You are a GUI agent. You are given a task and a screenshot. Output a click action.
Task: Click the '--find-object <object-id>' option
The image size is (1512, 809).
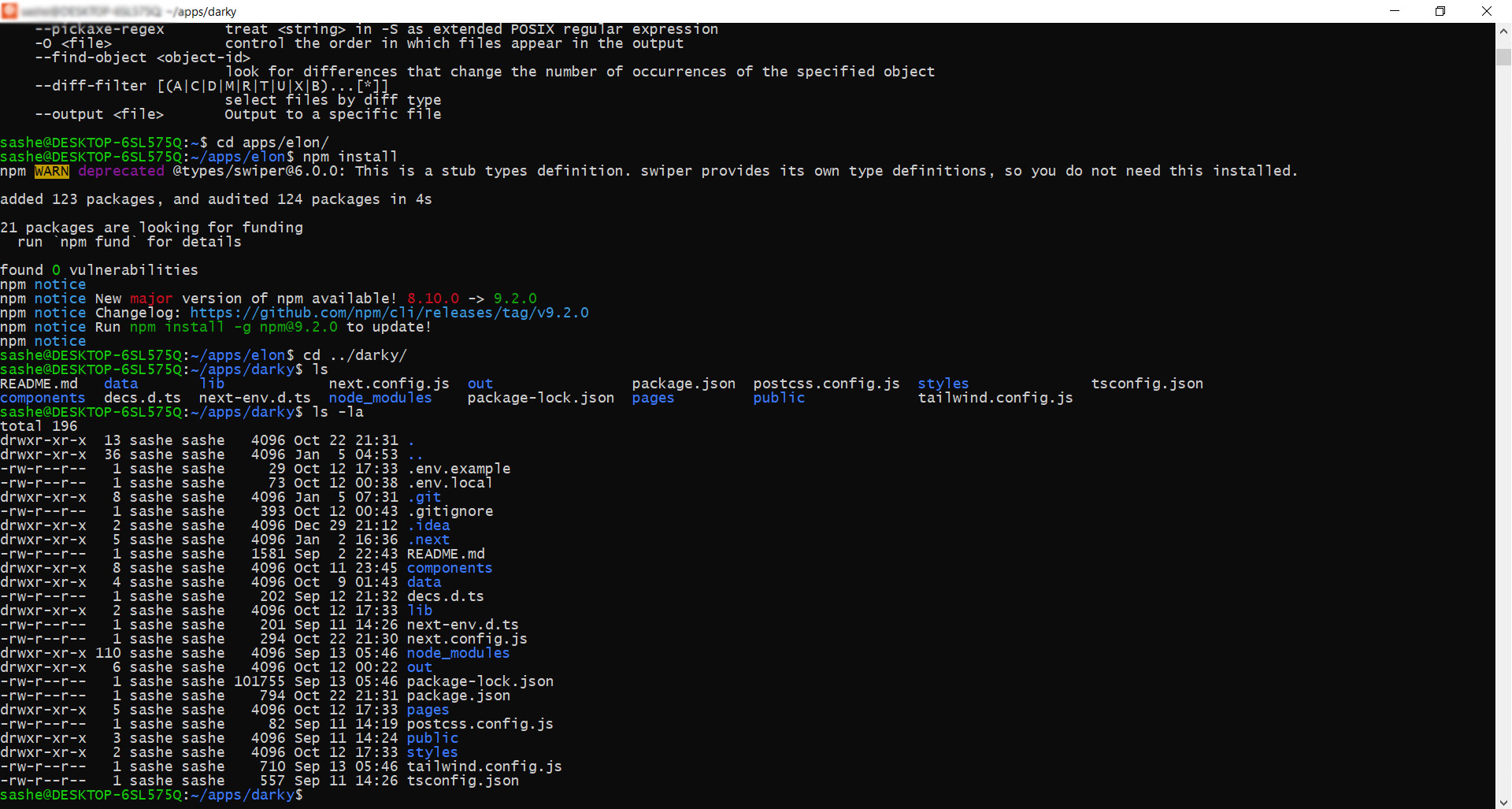coord(143,58)
